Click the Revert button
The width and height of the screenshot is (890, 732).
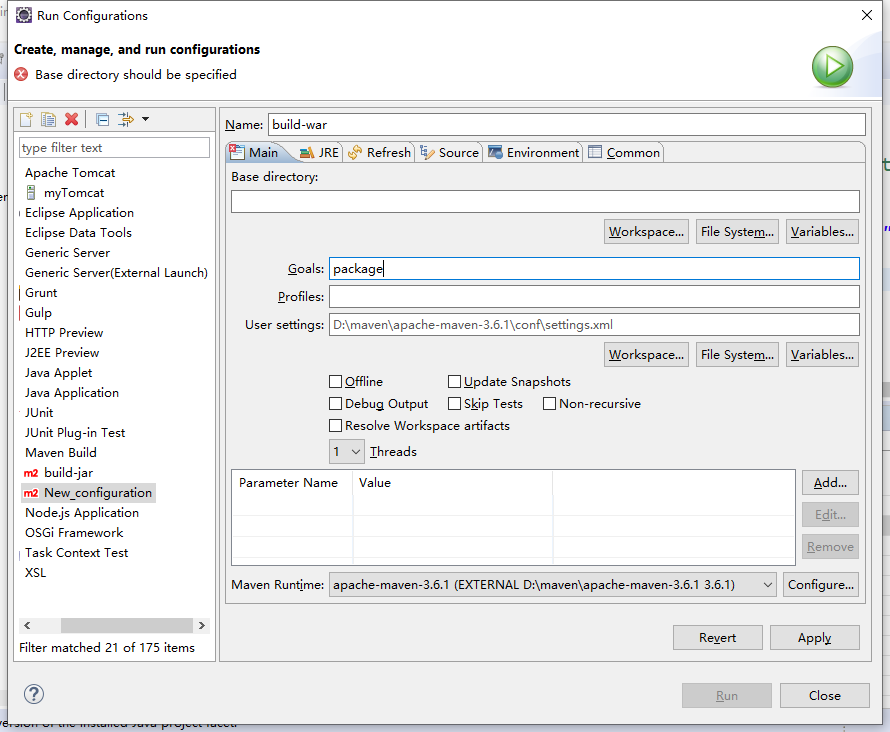[x=717, y=638]
